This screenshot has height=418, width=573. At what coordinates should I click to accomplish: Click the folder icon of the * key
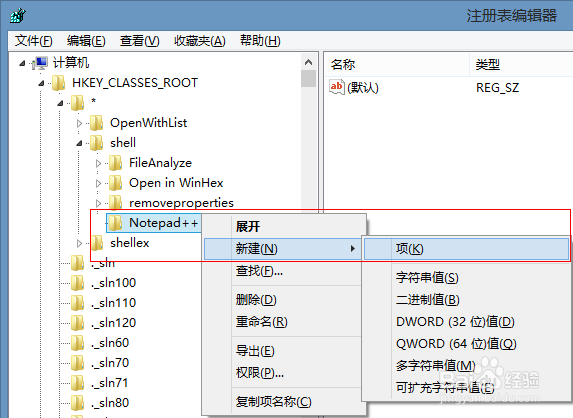point(77,103)
